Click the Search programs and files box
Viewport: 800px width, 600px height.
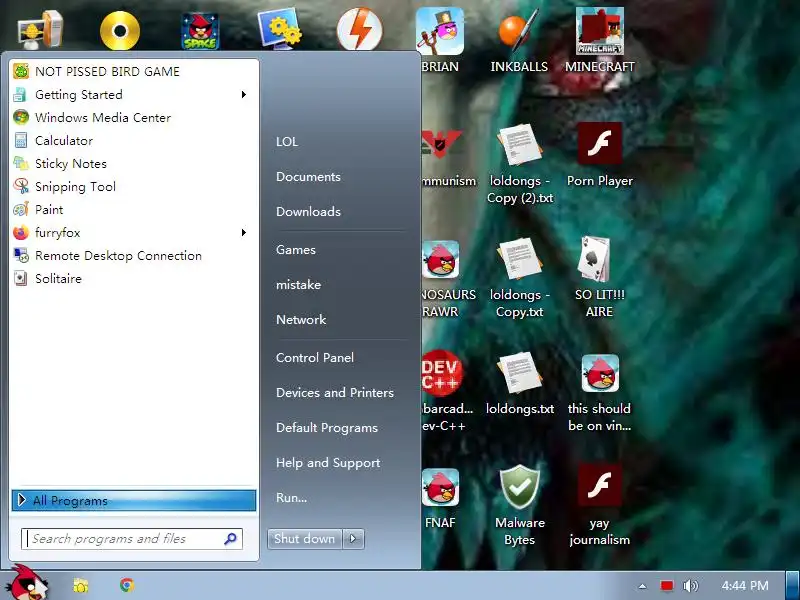pos(132,539)
